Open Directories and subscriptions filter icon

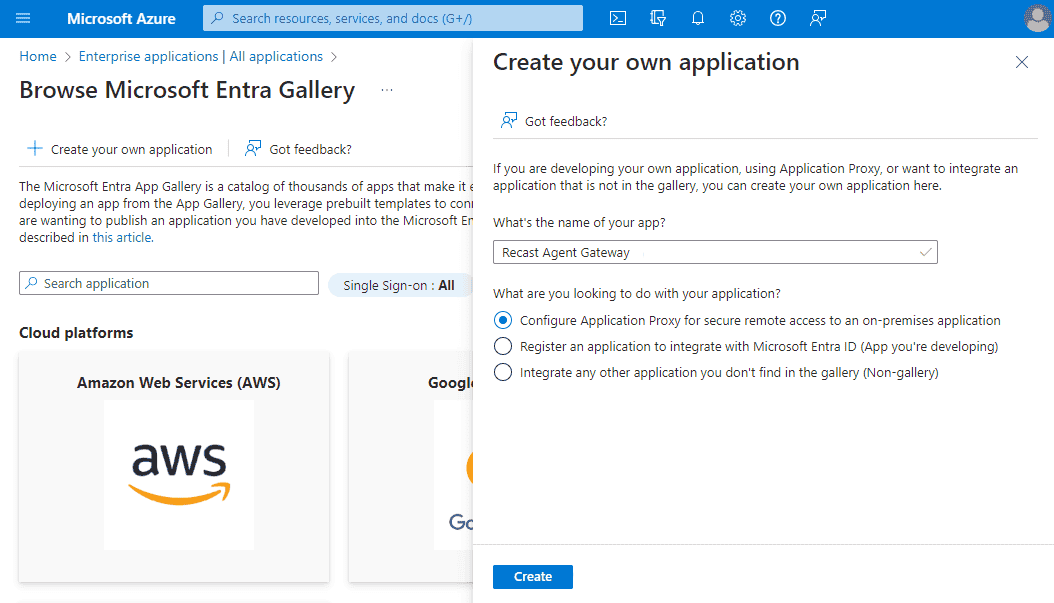click(x=658, y=18)
